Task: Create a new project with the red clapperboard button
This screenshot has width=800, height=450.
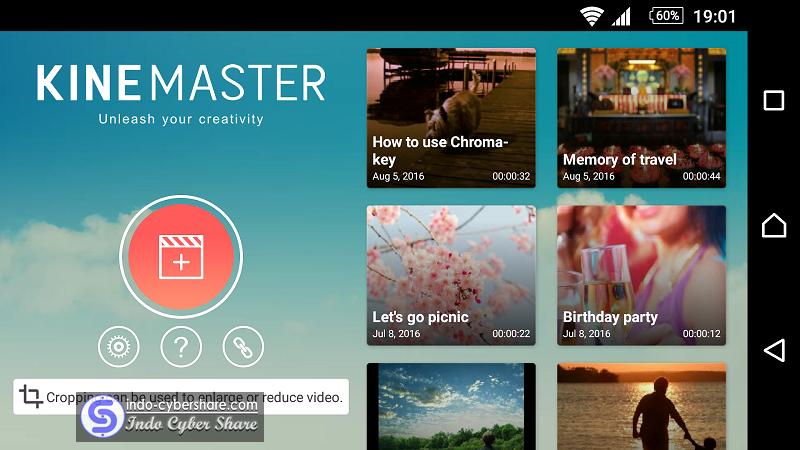Action: click(x=181, y=257)
